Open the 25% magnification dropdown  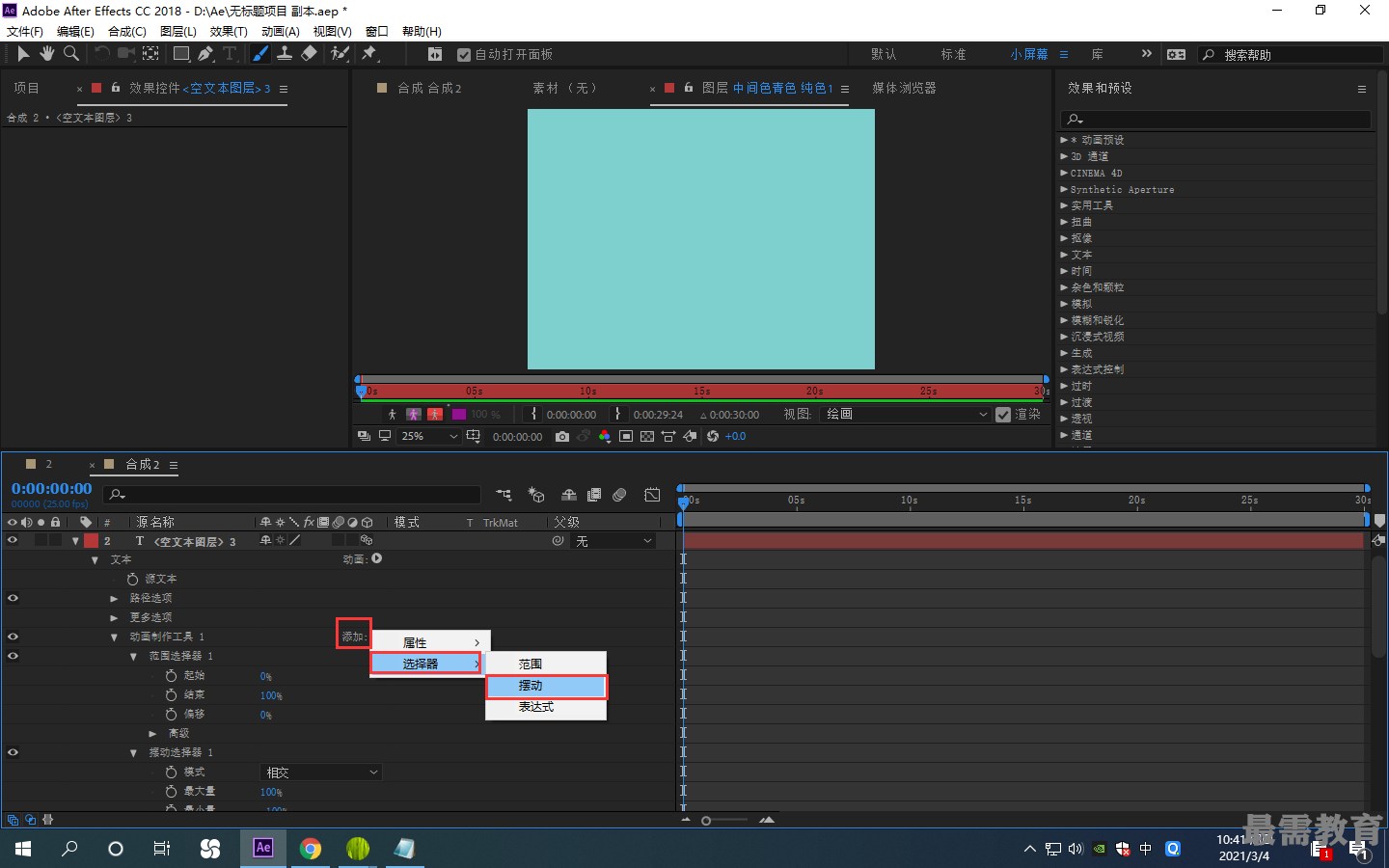click(429, 436)
